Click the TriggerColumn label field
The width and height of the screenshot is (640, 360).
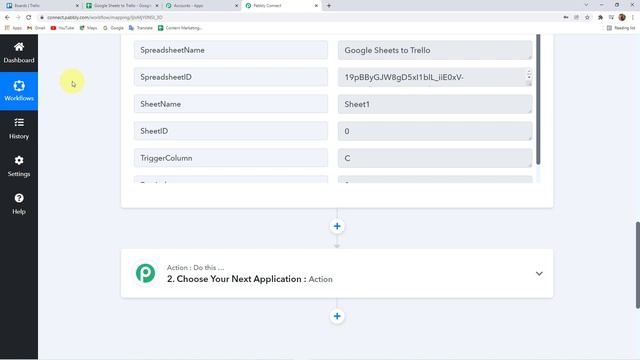(231, 158)
